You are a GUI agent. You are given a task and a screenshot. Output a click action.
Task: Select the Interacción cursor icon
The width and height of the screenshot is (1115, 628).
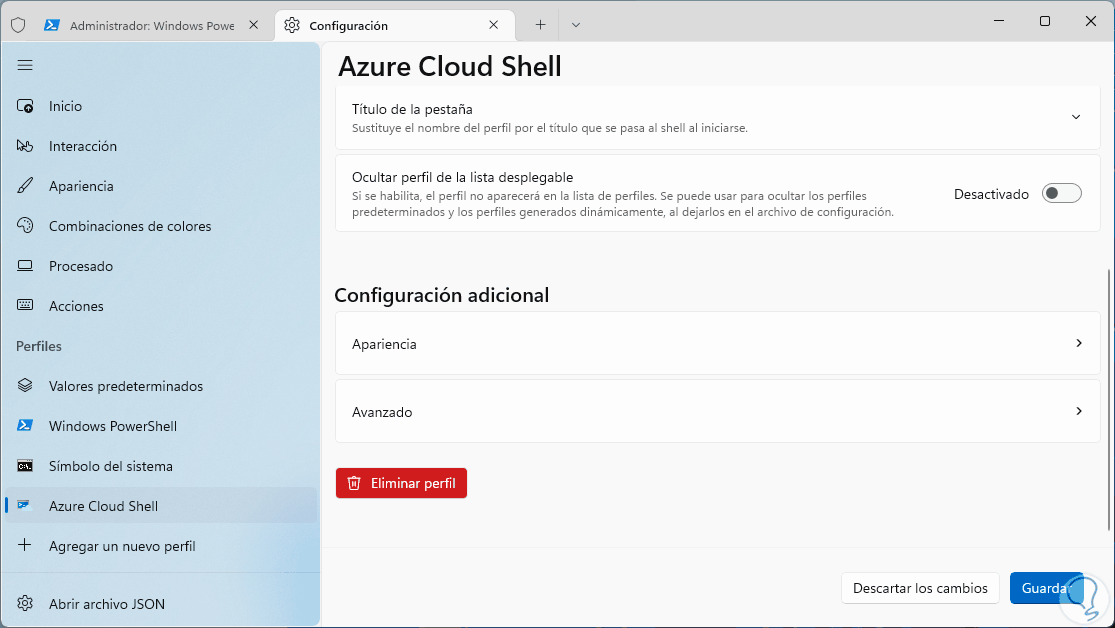(26, 146)
